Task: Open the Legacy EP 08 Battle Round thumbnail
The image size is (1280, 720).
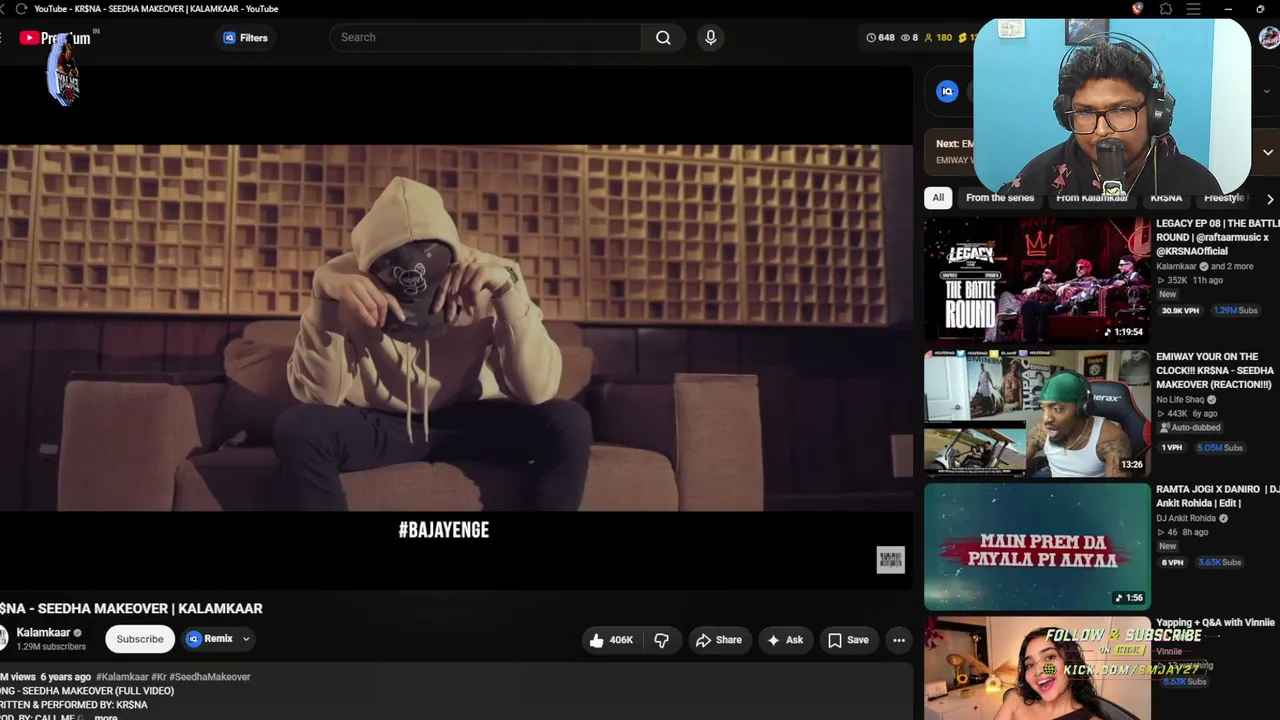Action: pyautogui.click(x=1037, y=279)
